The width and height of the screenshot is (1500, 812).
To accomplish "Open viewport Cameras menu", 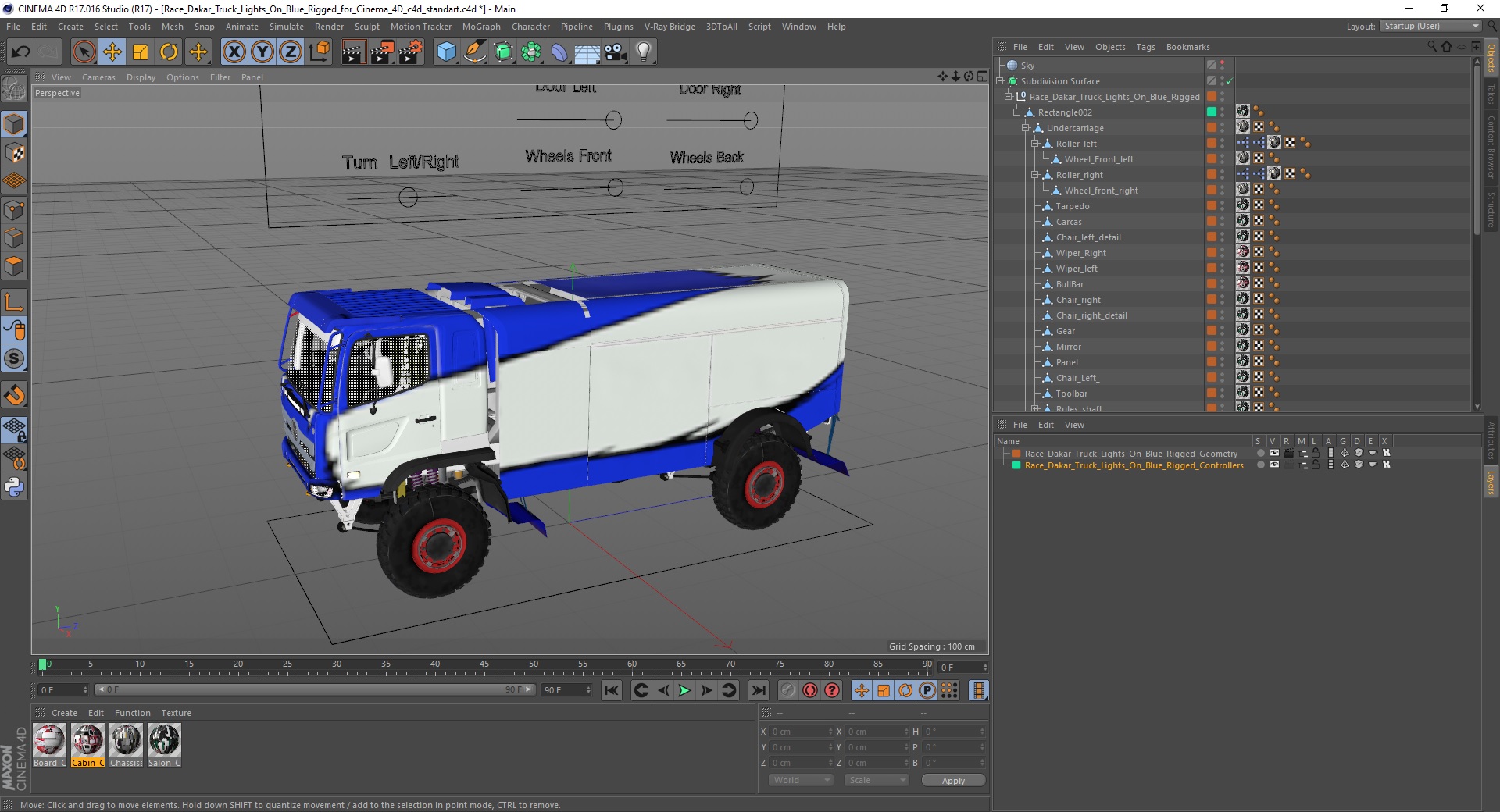I will (98, 77).
